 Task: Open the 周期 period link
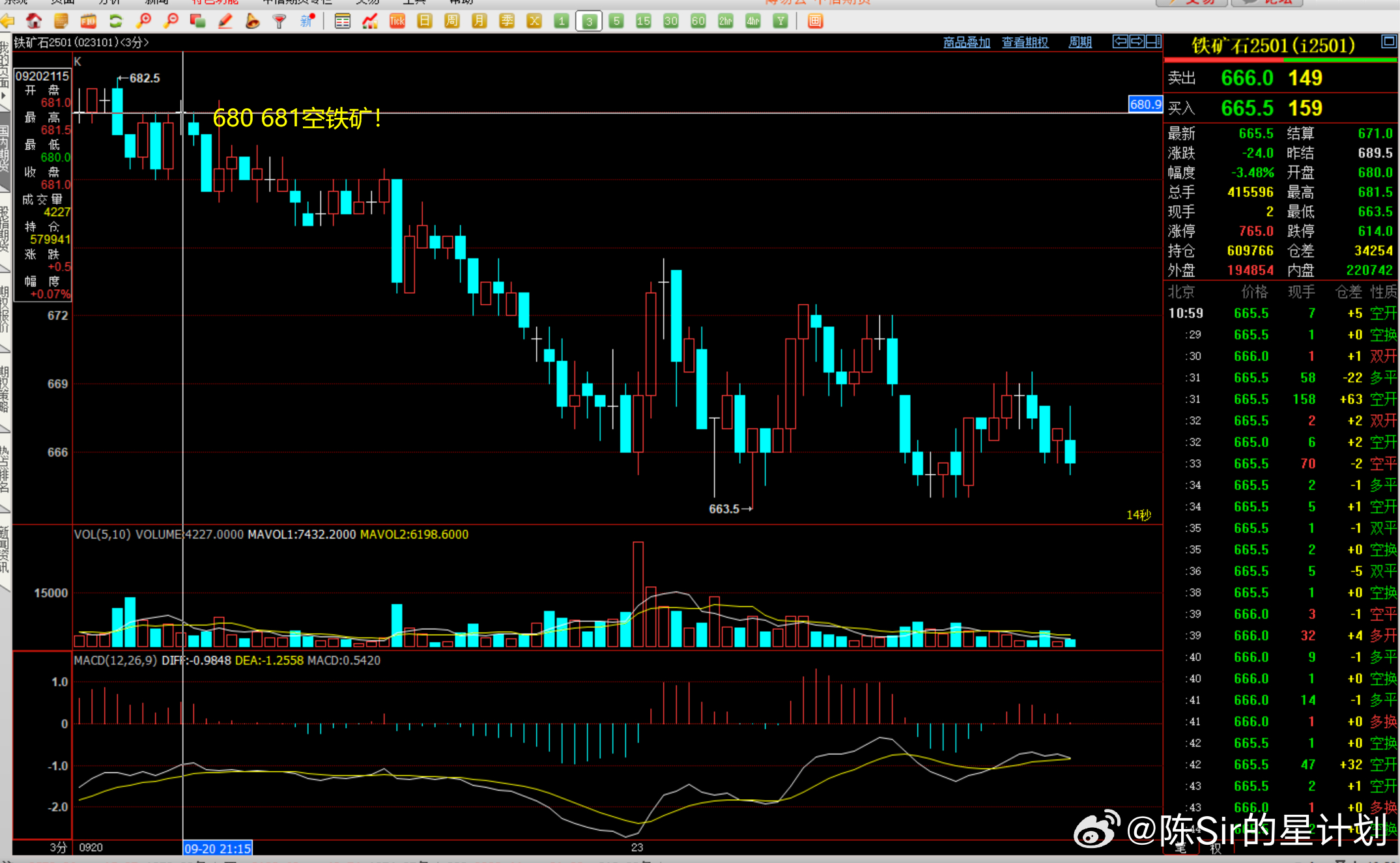[1080, 42]
